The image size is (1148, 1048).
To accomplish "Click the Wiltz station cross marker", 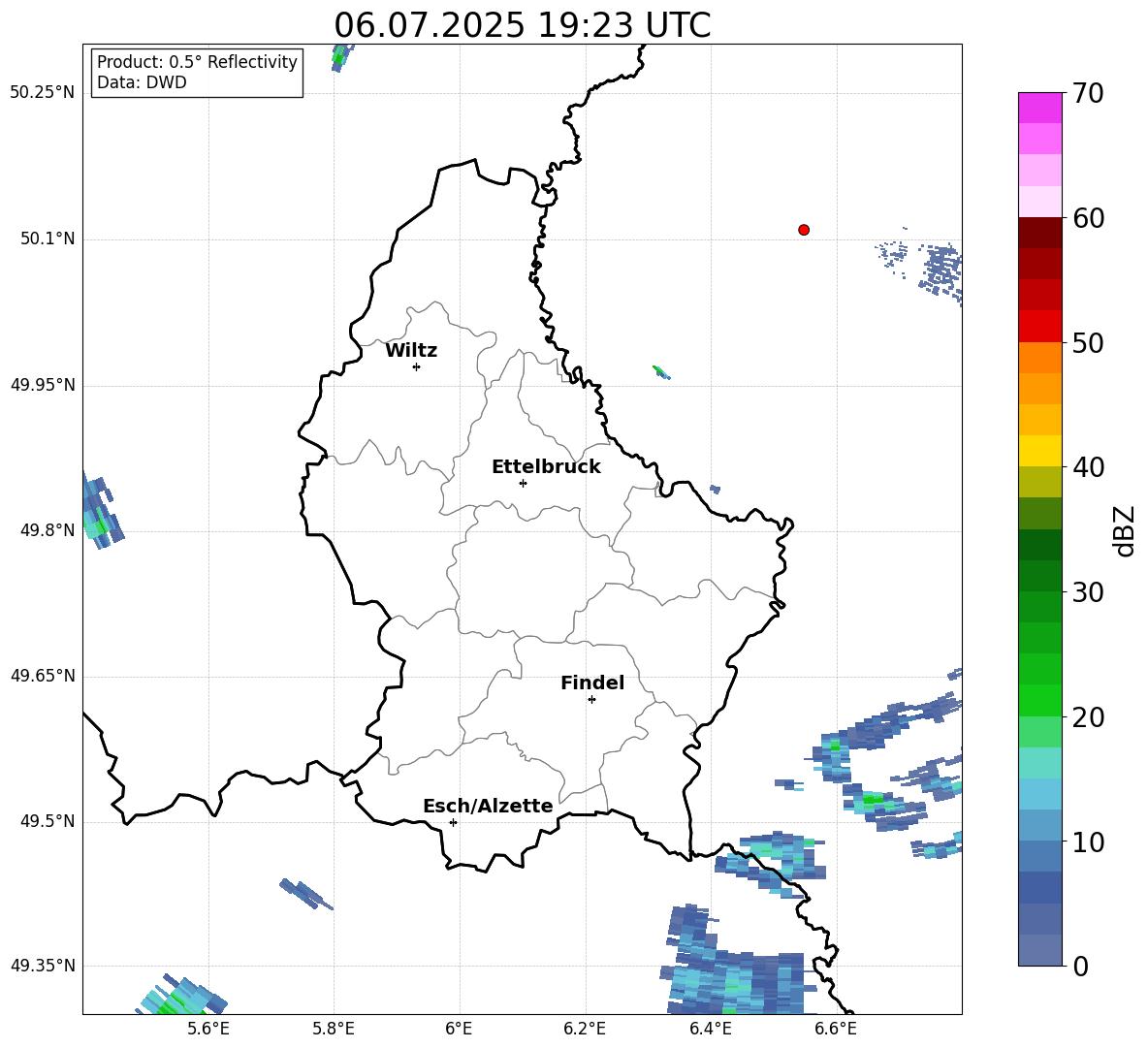I will [x=417, y=366].
